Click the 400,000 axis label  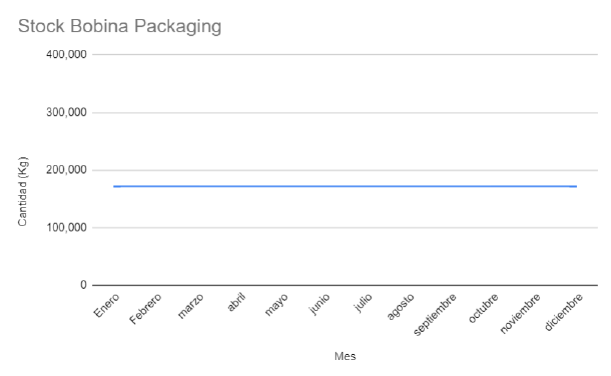coord(66,55)
